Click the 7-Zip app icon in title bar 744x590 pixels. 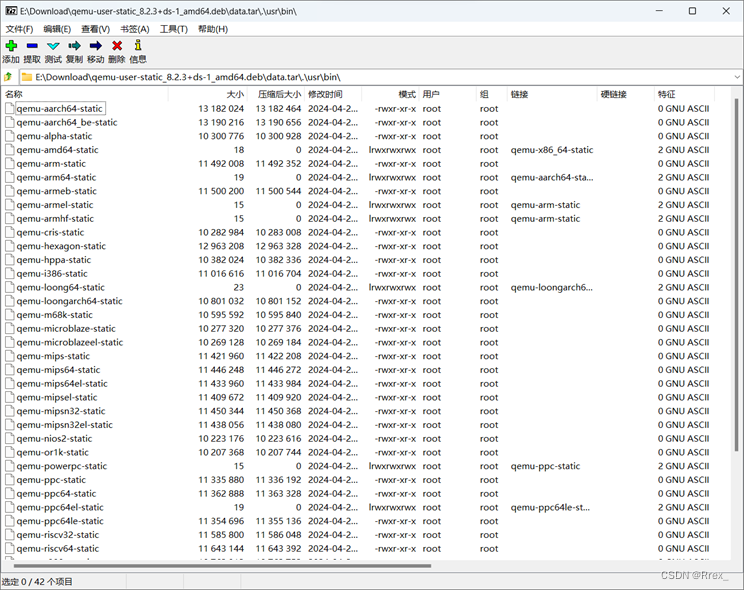(x=11, y=11)
